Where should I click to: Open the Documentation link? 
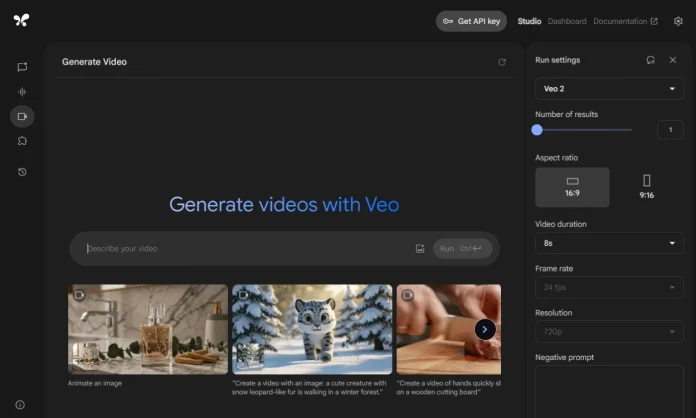pyautogui.click(x=625, y=21)
